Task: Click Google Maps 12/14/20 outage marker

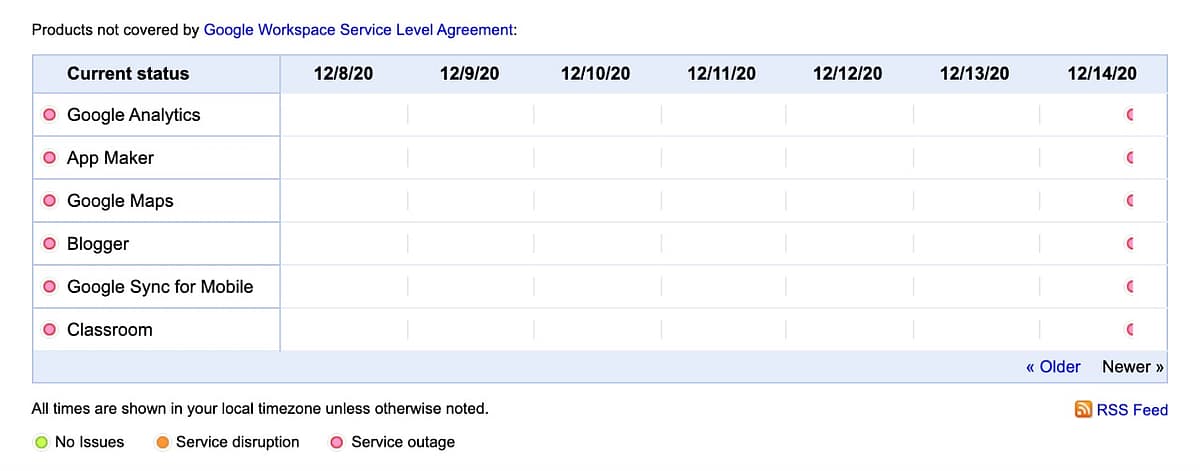Action: tap(1130, 201)
